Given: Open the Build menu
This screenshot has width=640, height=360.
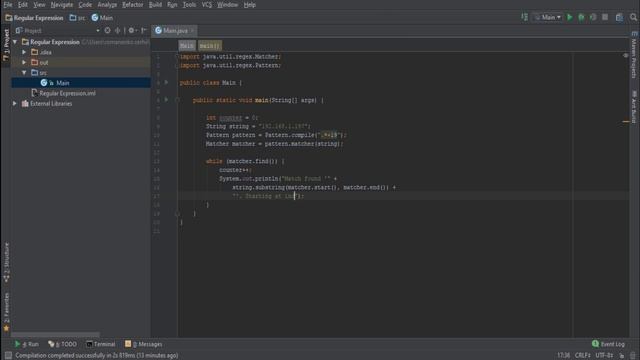Looking at the screenshot, I should tap(155, 5).
